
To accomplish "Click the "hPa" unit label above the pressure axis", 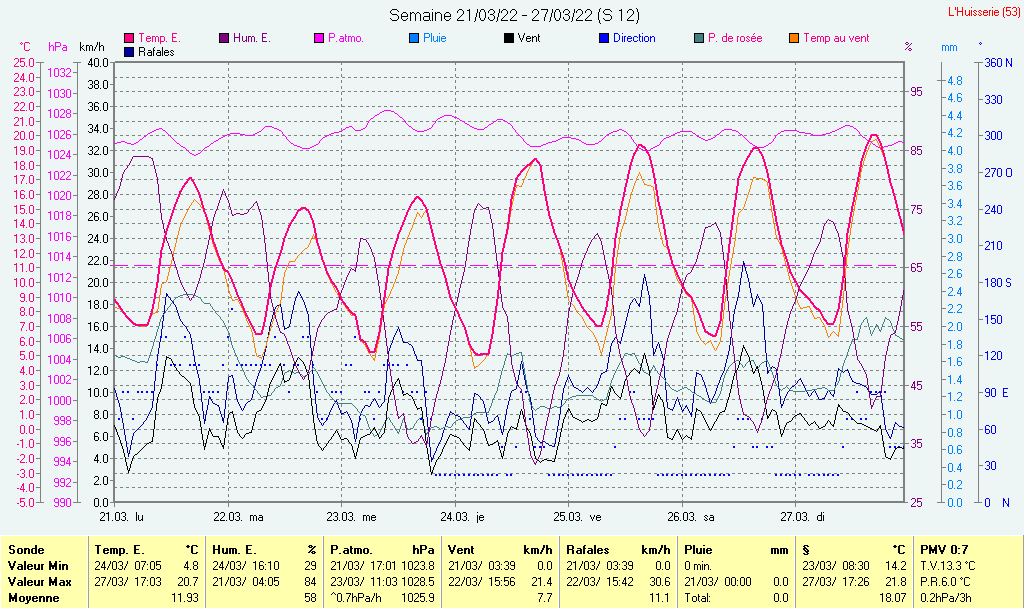I will point(58,47).
